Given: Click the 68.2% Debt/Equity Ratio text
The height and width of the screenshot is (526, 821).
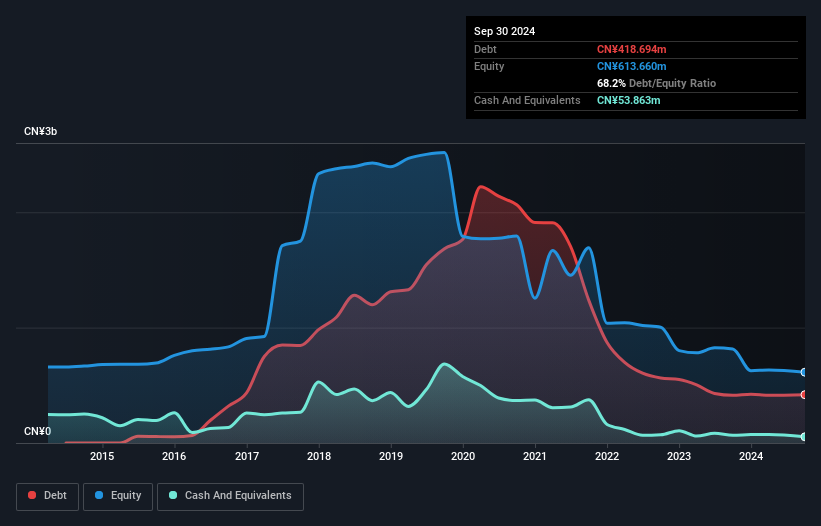Looking at the screenshot, I should pyautogui.click(x=656, y=83).
